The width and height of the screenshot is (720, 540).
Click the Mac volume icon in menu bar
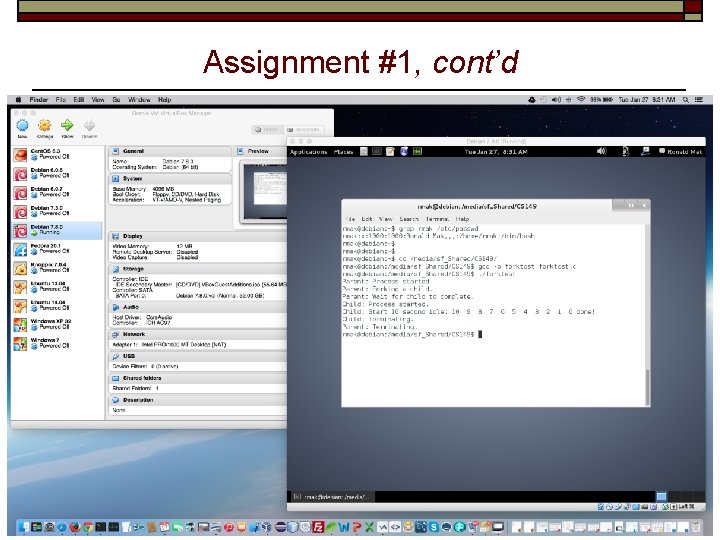[x=556, y=100]
